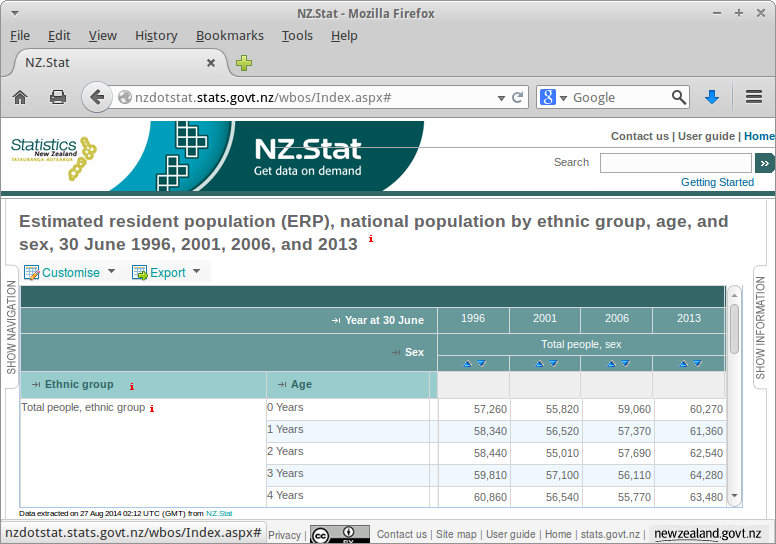The width and height of the screenshot is (776, 544).
Task: Click the NZ.Stat search go button
Action: (765, 163)
